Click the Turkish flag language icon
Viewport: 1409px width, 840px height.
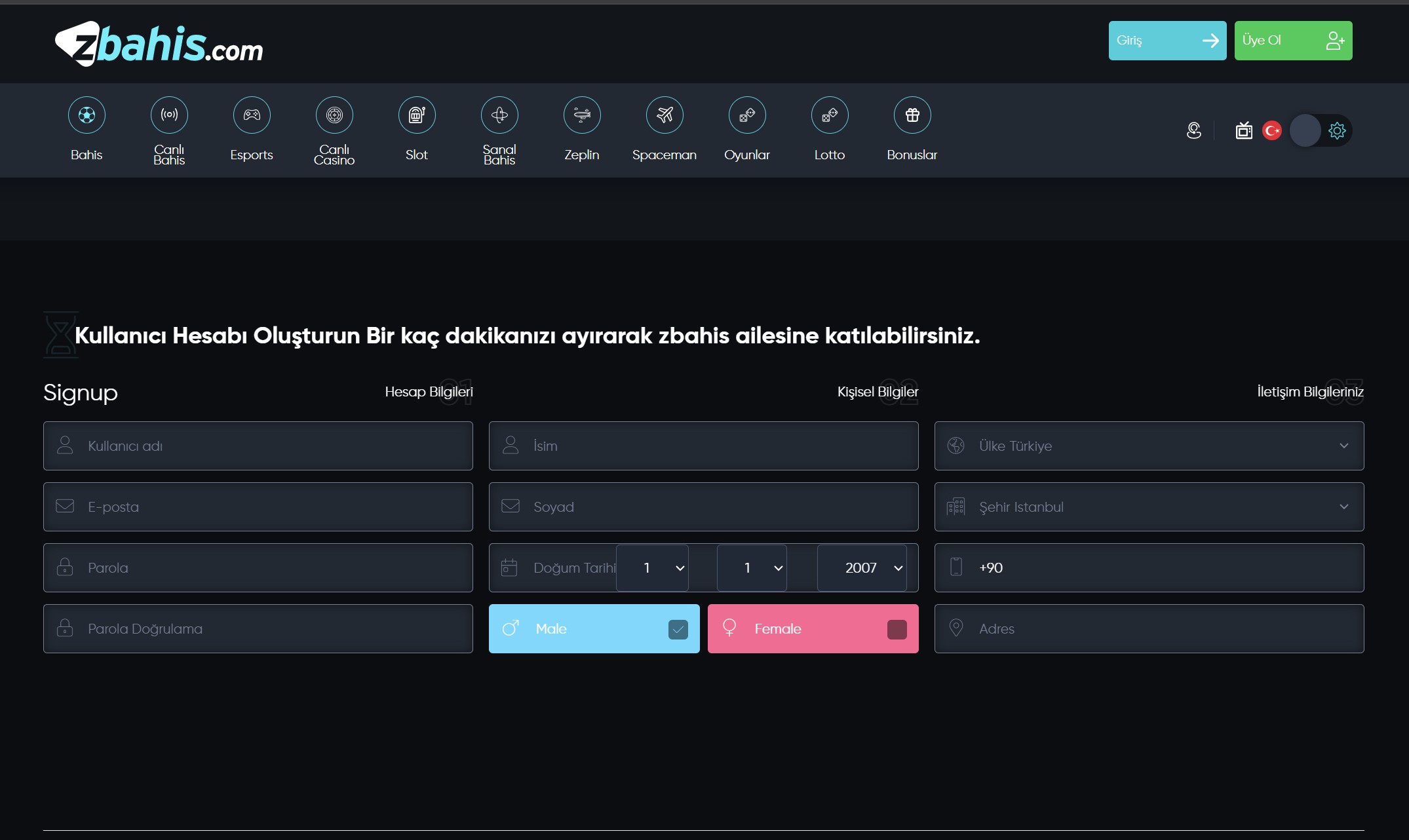[1272, 131]
